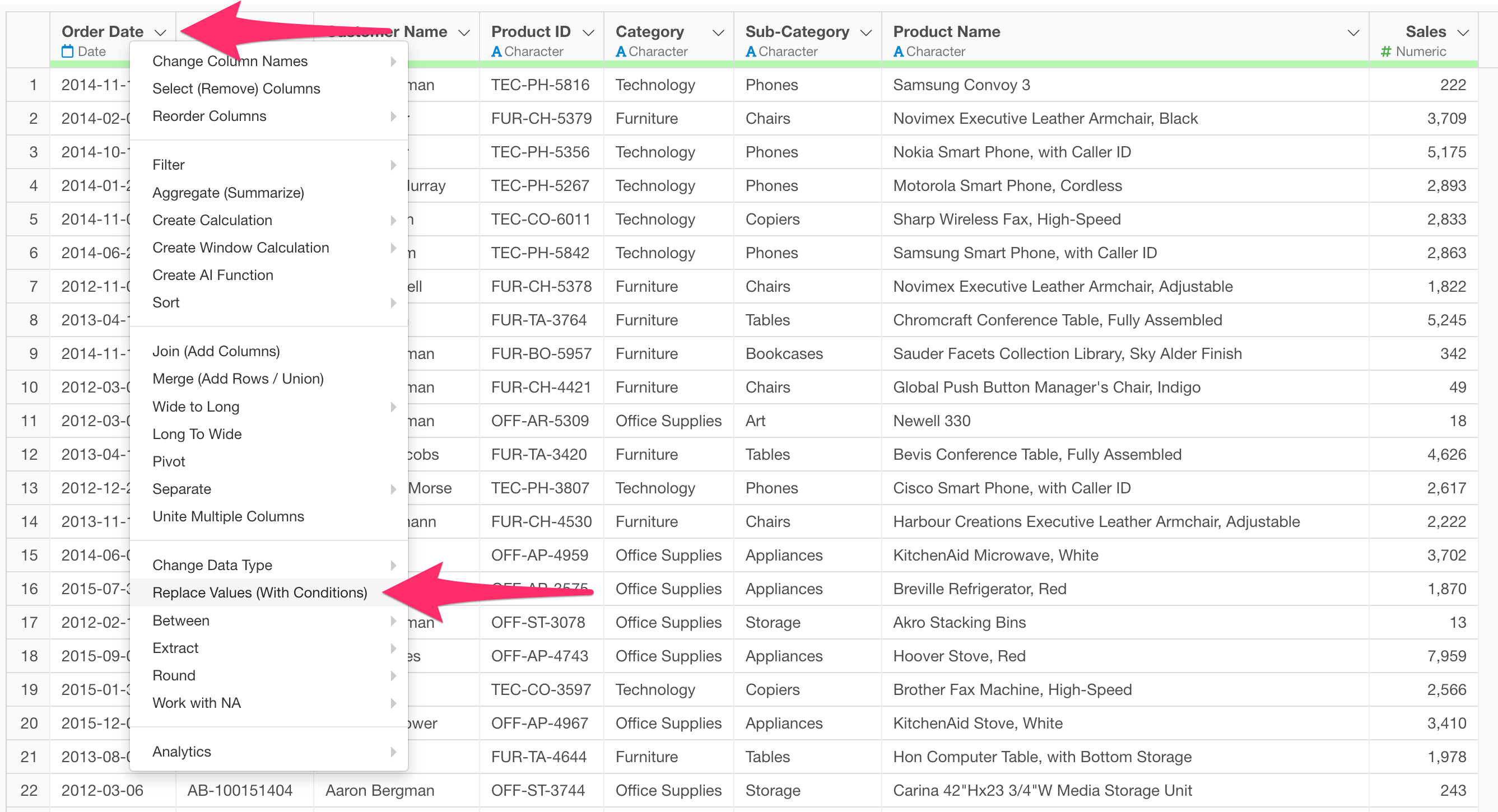Image resolution: width=1498 pixels, height=812 pixels.
Task: Click the Category character type icon
Action: point(621,52)
